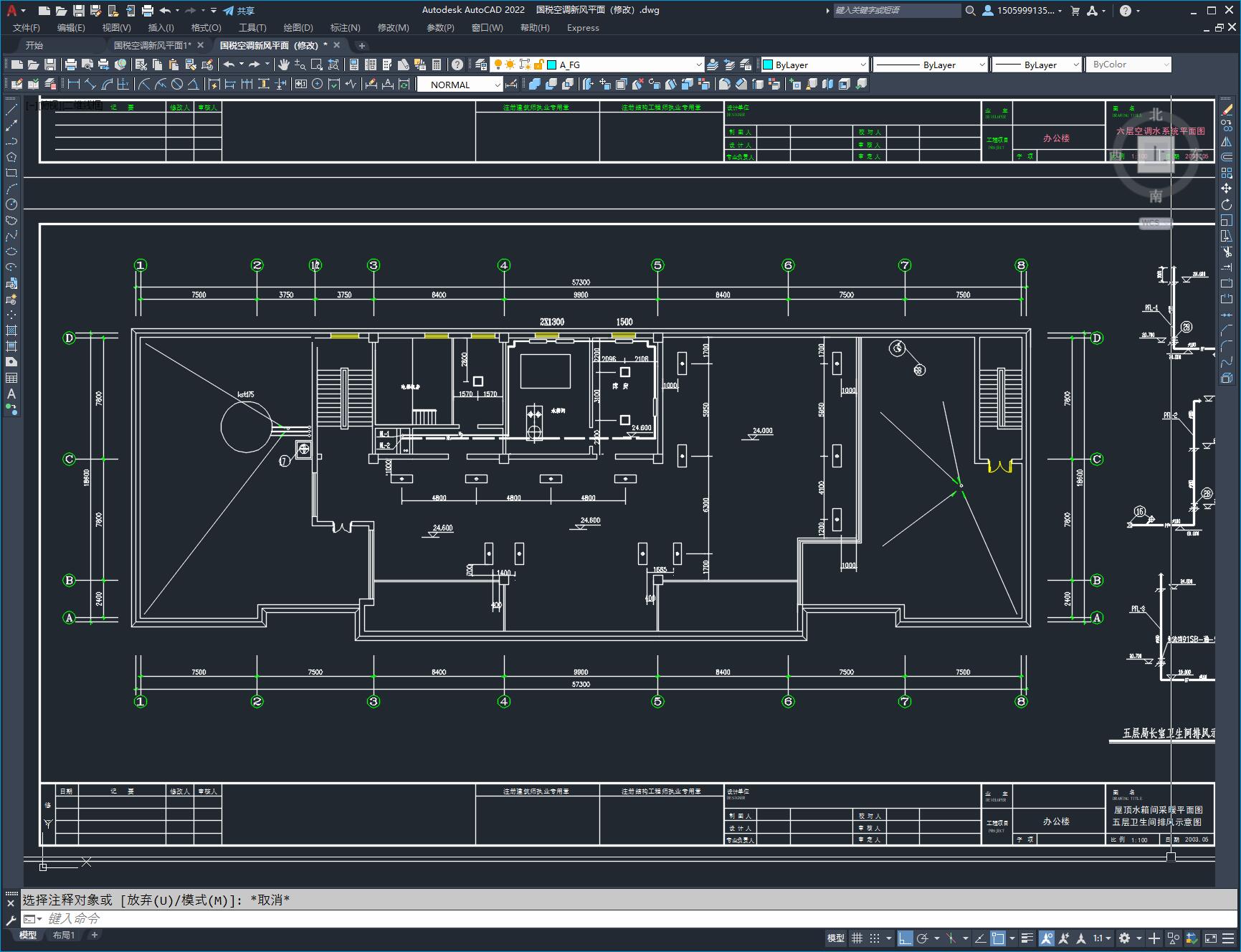Click the Linear dimension tool
Screen dimensions: 1241x952
(x=73, y=85)
